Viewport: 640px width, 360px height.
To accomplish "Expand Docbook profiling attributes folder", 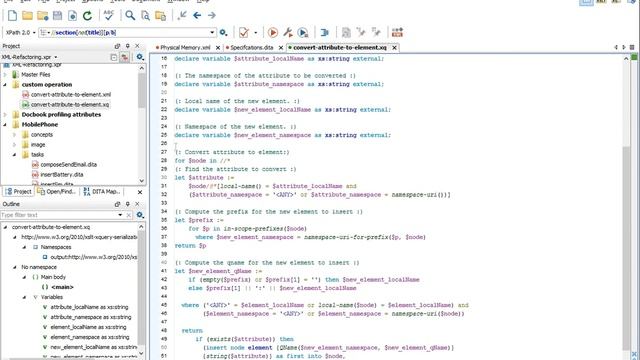I will 5,115.
